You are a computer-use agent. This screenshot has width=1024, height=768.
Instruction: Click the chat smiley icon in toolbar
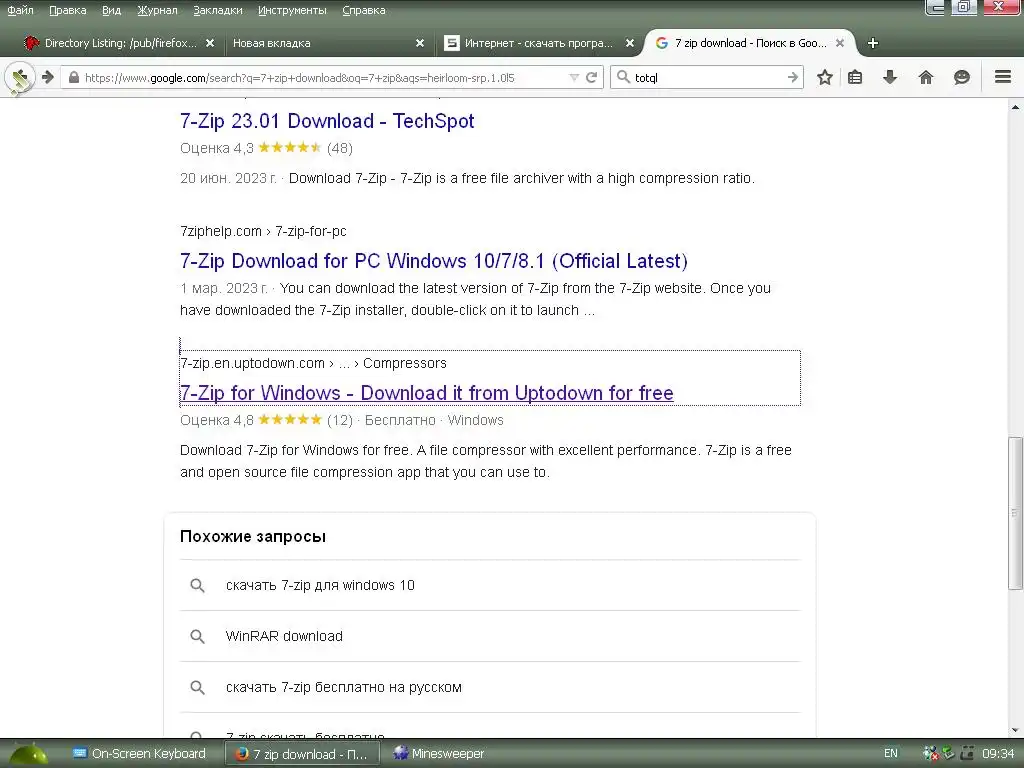961,77
